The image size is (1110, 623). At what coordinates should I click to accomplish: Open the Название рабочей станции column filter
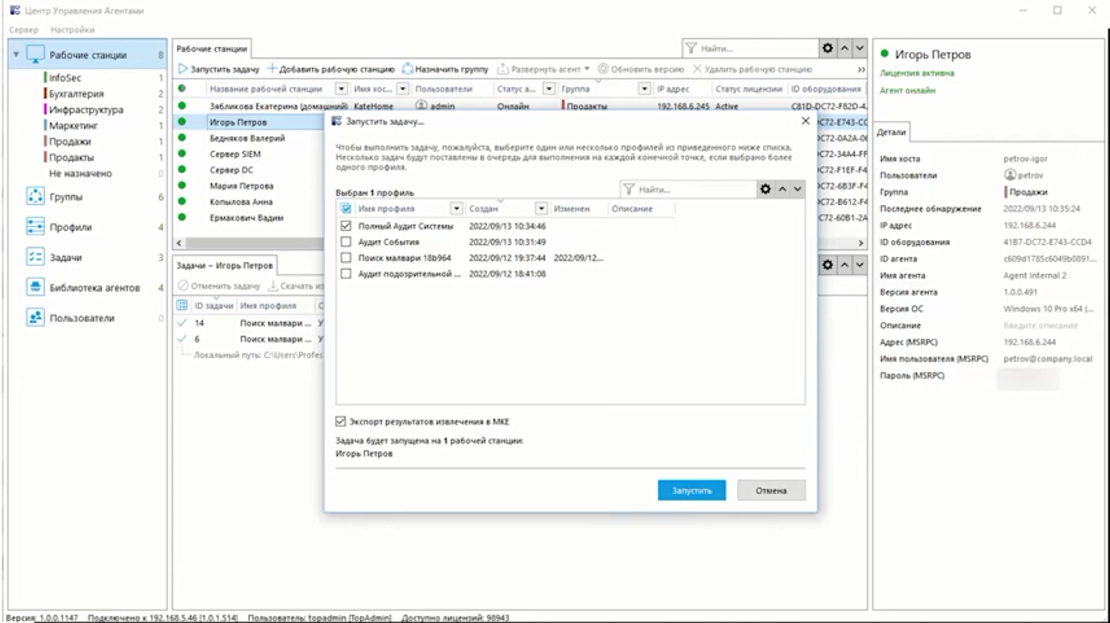[341, 88]
